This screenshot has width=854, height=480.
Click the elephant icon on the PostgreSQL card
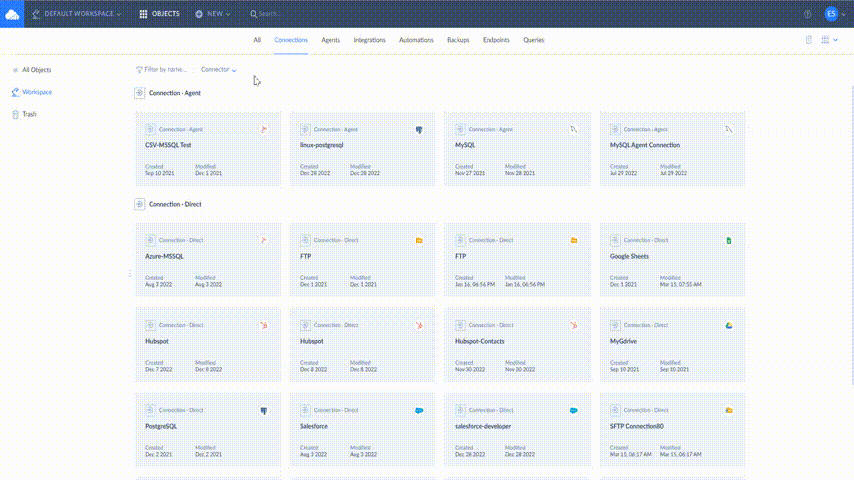[264, 410]
